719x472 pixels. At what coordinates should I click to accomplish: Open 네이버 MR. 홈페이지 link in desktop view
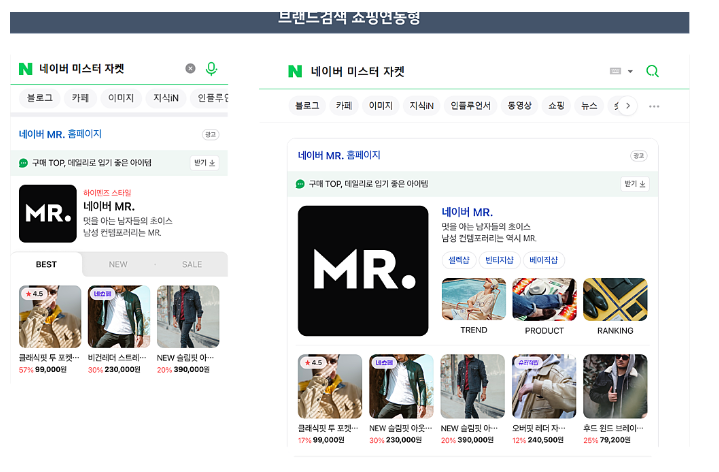pos(339,155)
